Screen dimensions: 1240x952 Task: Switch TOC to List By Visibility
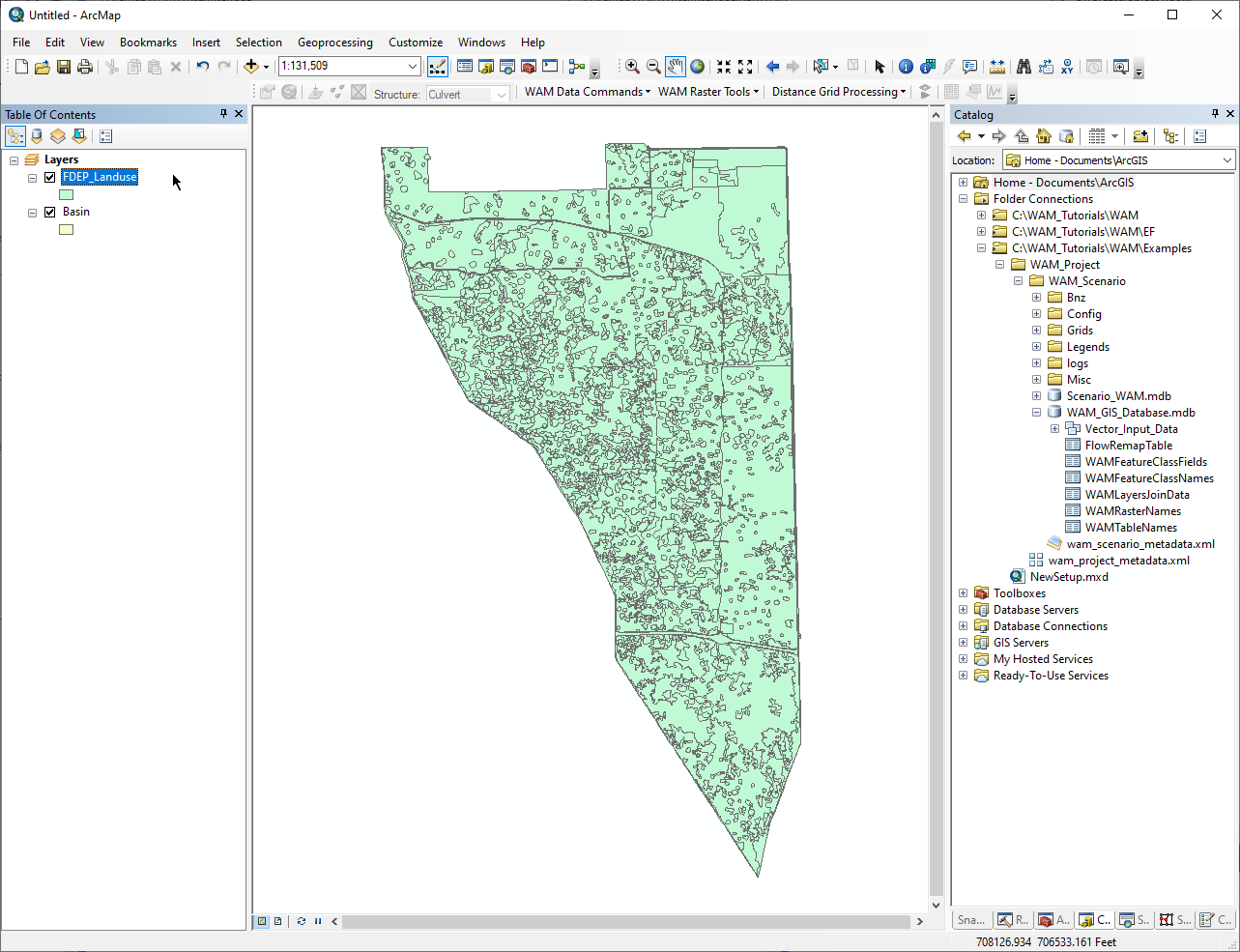click(58, 136)
